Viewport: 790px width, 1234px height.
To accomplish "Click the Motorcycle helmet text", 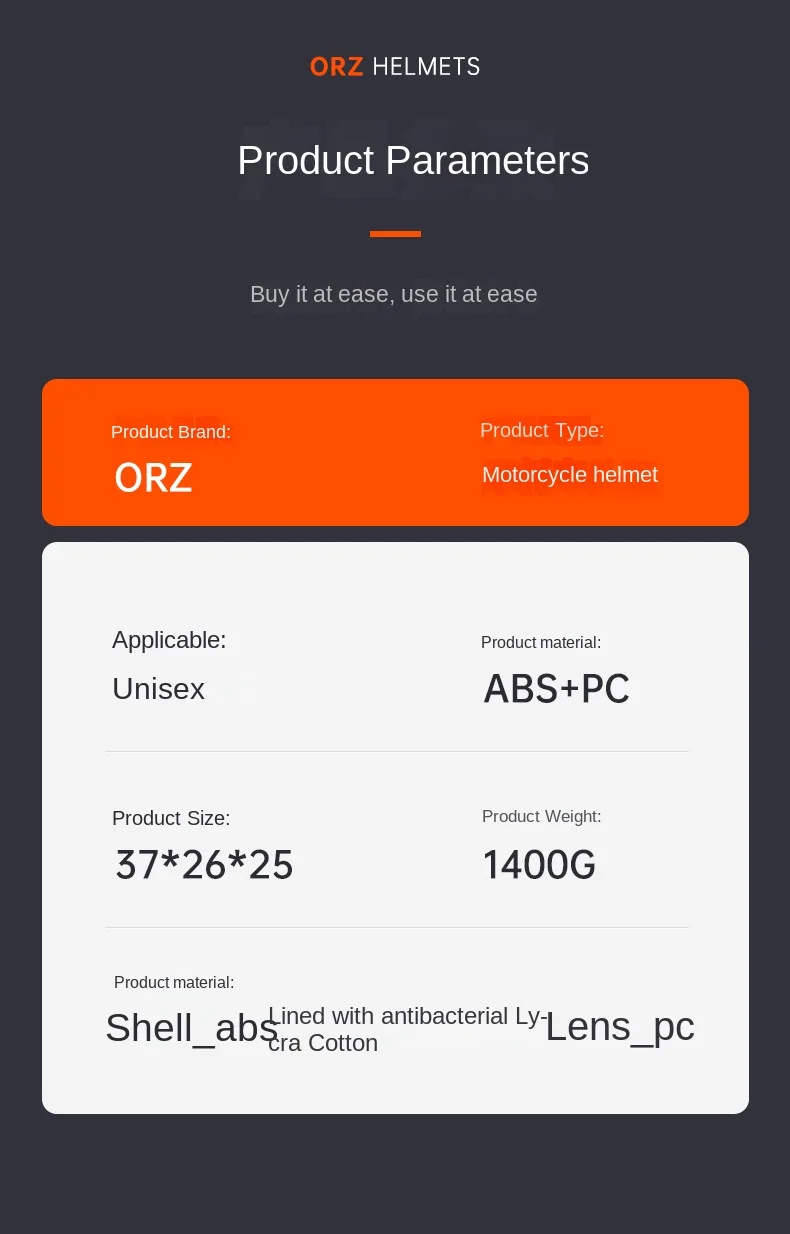I will [570, 475].
